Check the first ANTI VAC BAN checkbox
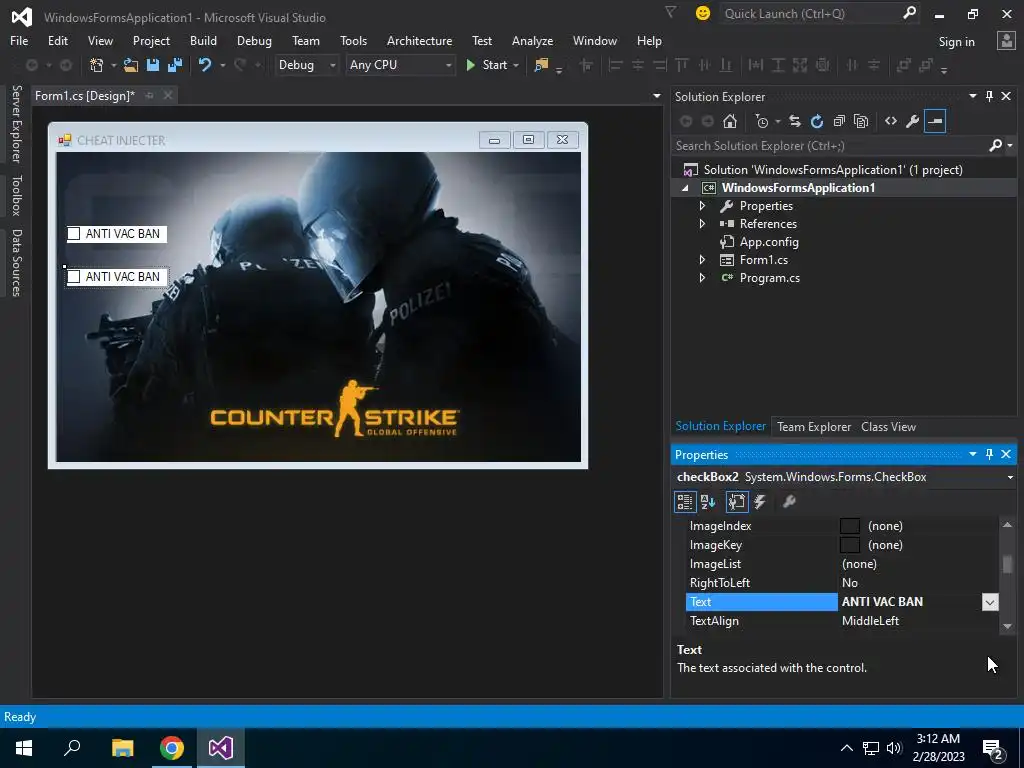Image resolution: width=1024 pixels, height=768 pixels. [74, 234]
